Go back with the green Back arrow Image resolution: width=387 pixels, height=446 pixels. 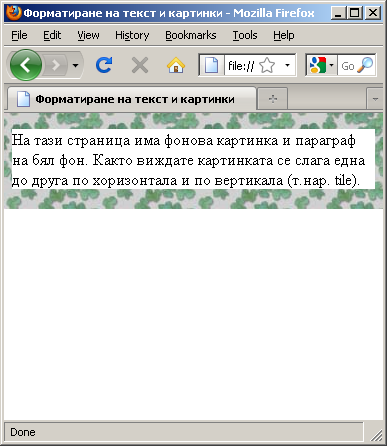[26, 65]
